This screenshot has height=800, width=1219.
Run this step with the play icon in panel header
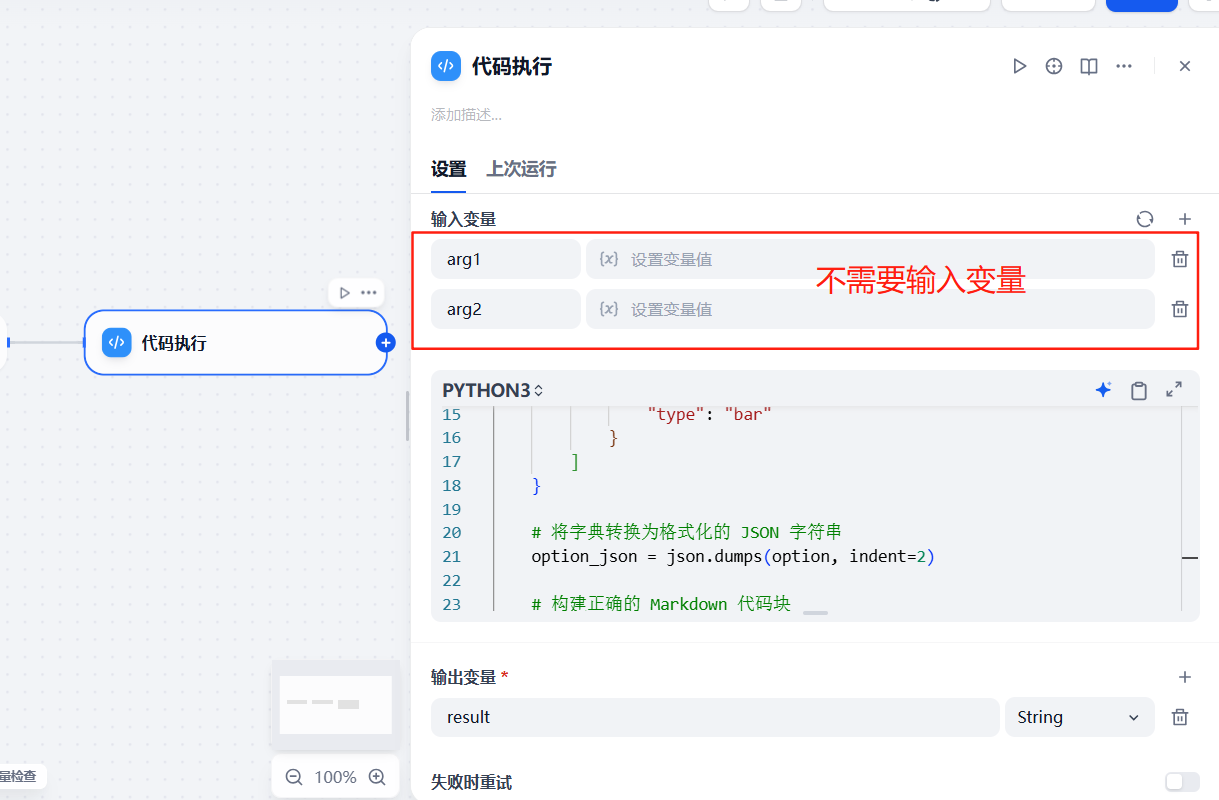pos(1019,66)
